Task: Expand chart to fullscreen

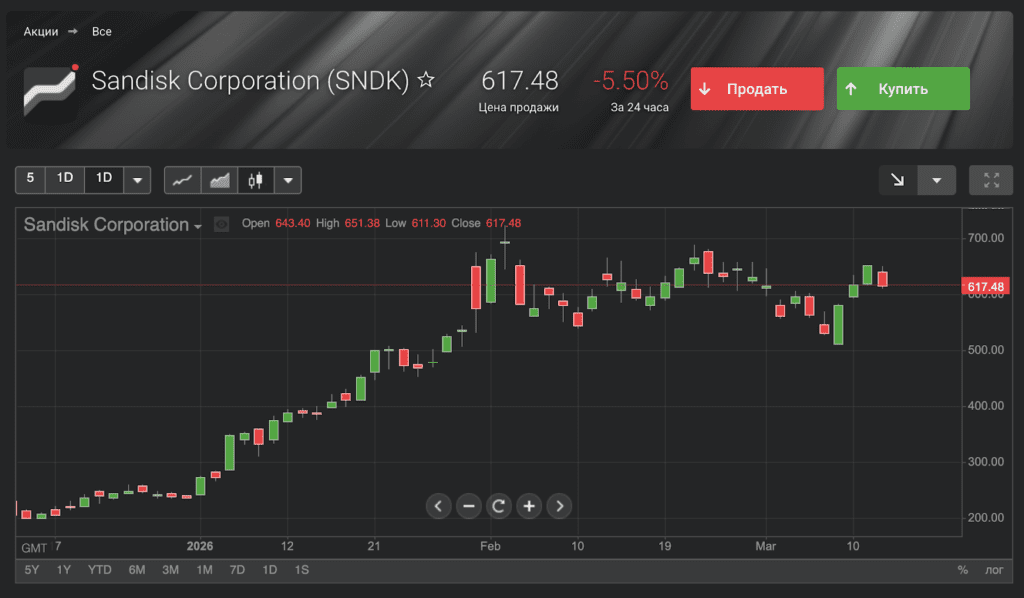Action: [x=991, y=180]
